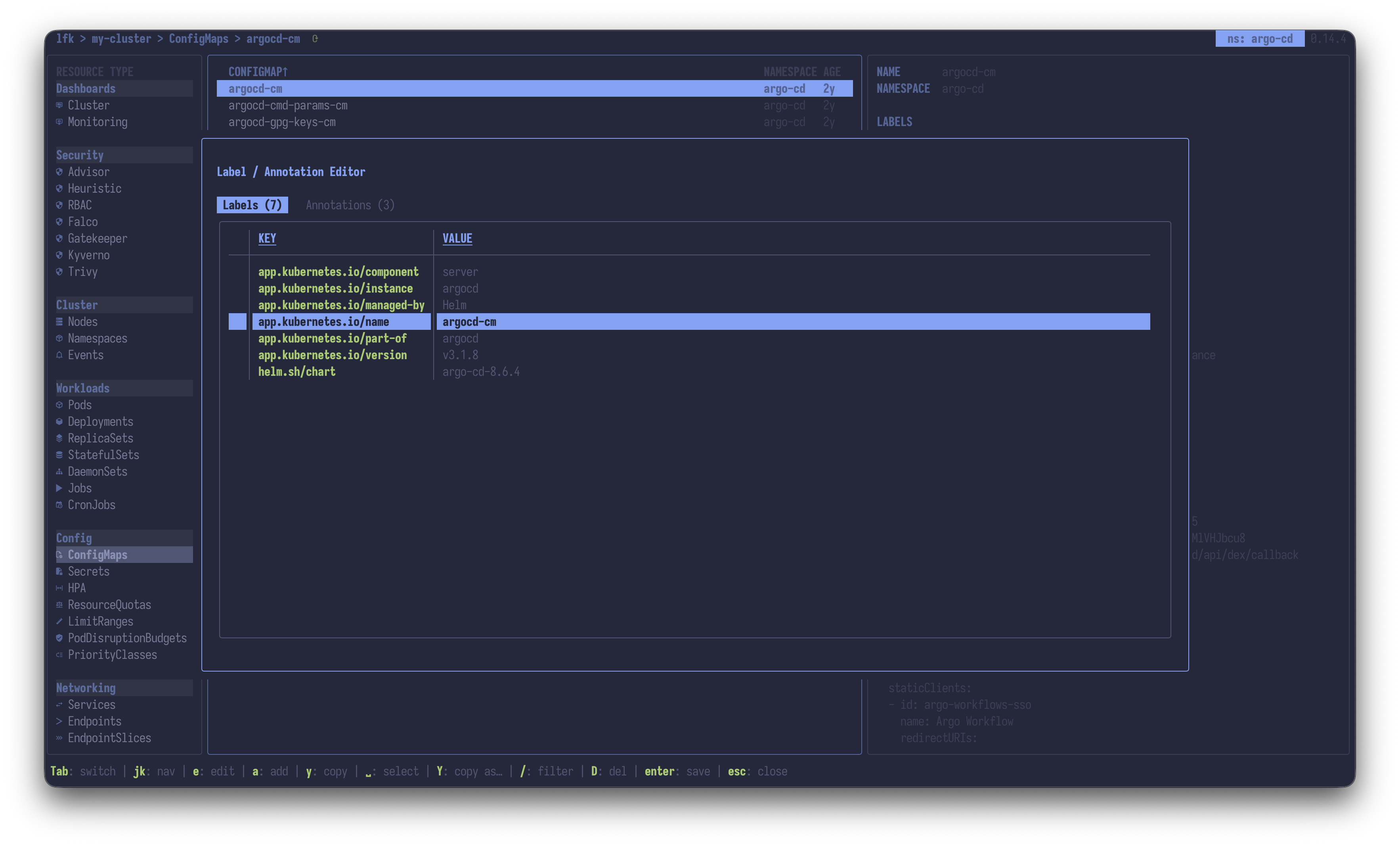
Task: Click the CronJobs icon
Action: [59, 505]
